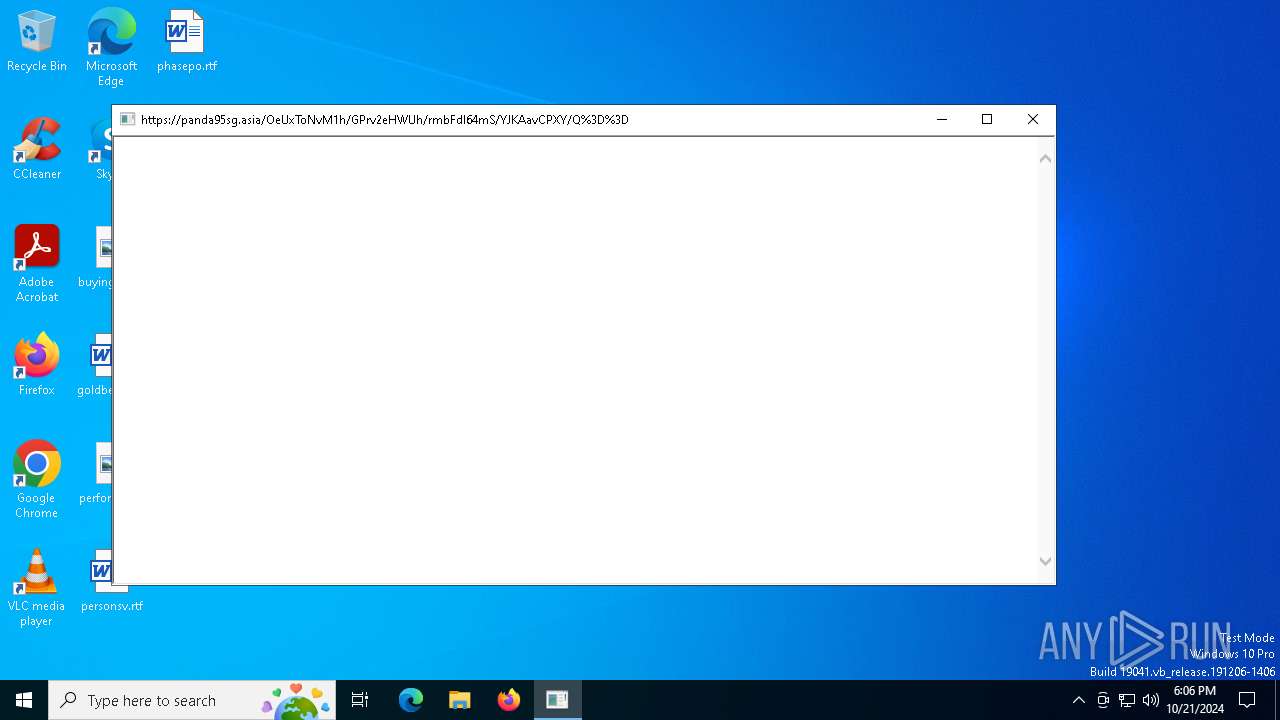Viewport: 1280px width, 720px height.
Task: Open Firefox from the taskbar
Action: click(509, 700)
